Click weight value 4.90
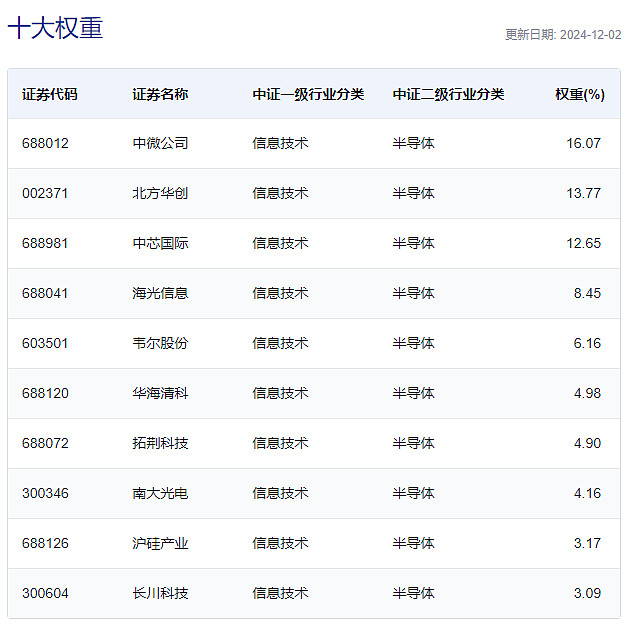Viewport: 629px width, 628px height. coord(587,443)
